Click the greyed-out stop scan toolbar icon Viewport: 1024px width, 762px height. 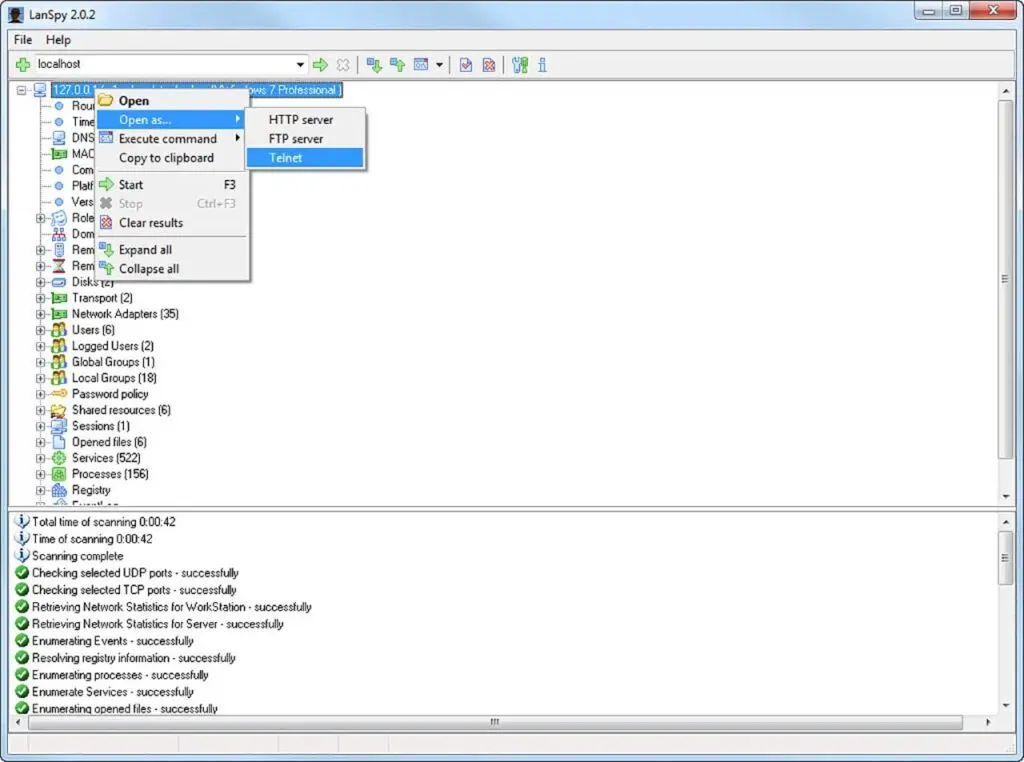point(342,65)
